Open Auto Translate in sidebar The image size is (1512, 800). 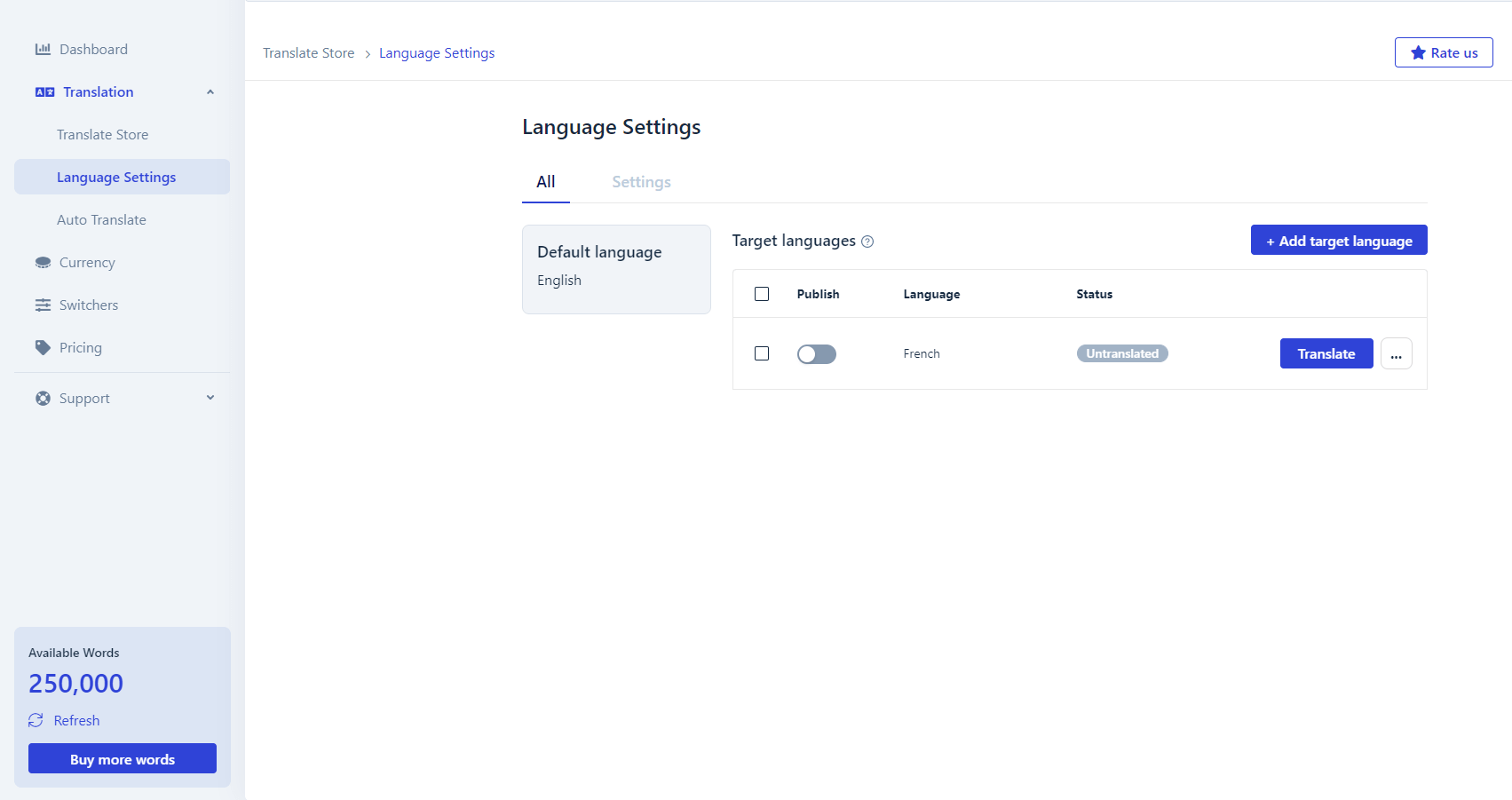123,220
